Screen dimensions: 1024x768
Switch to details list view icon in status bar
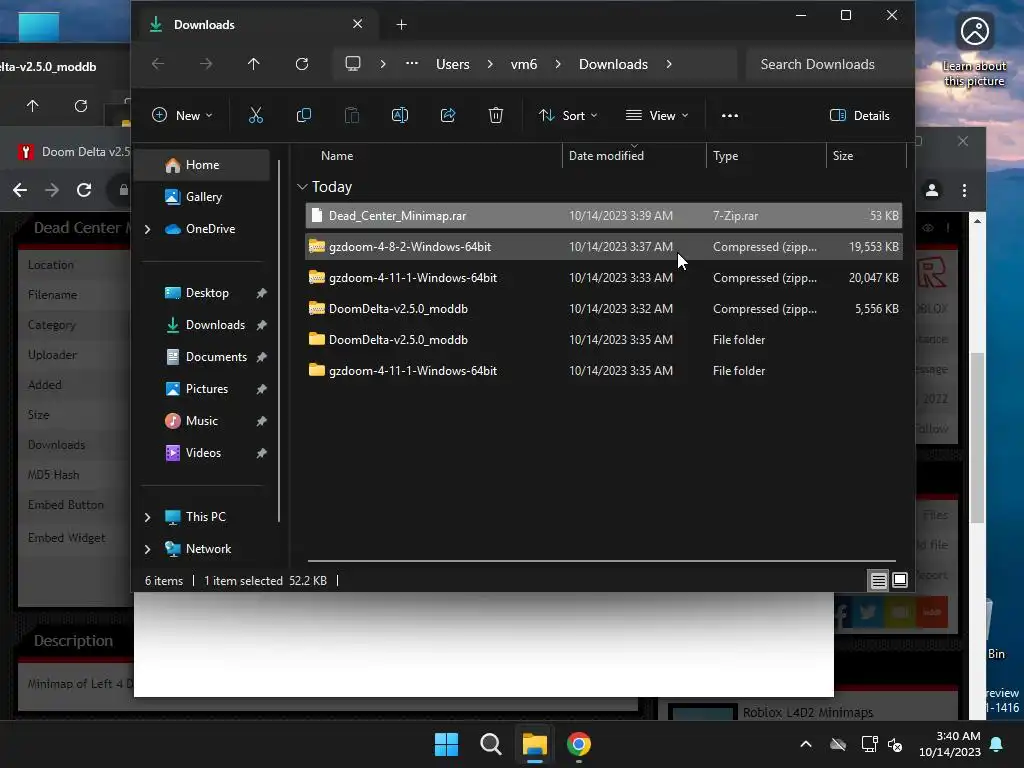[x=878, y=580]
